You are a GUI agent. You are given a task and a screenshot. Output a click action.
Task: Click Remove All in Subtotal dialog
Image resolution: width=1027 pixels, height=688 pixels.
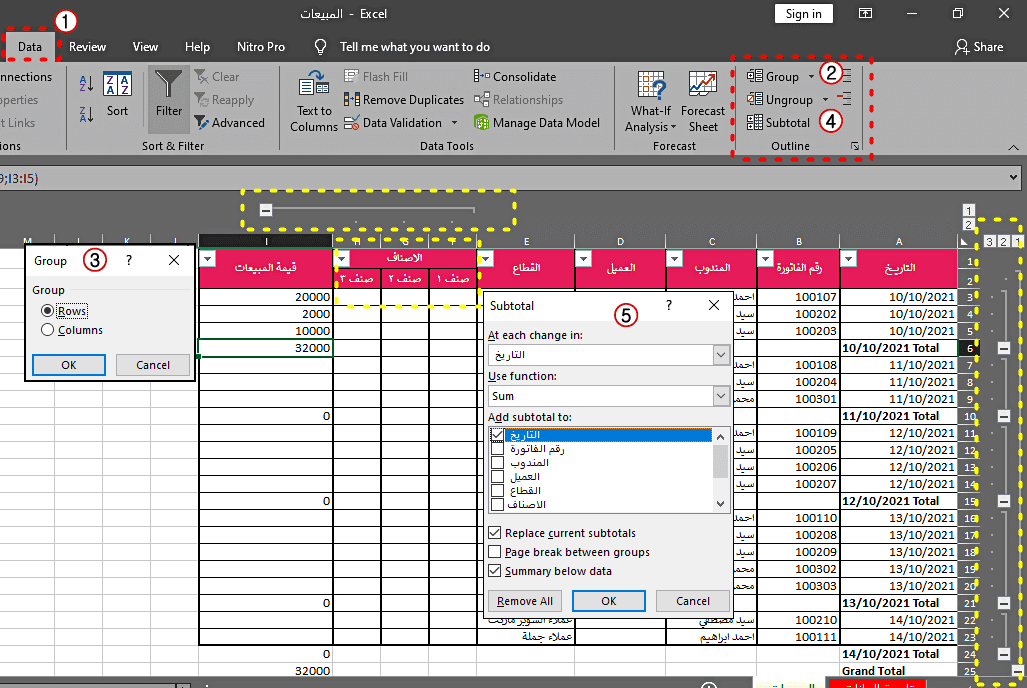pos(525,601)
